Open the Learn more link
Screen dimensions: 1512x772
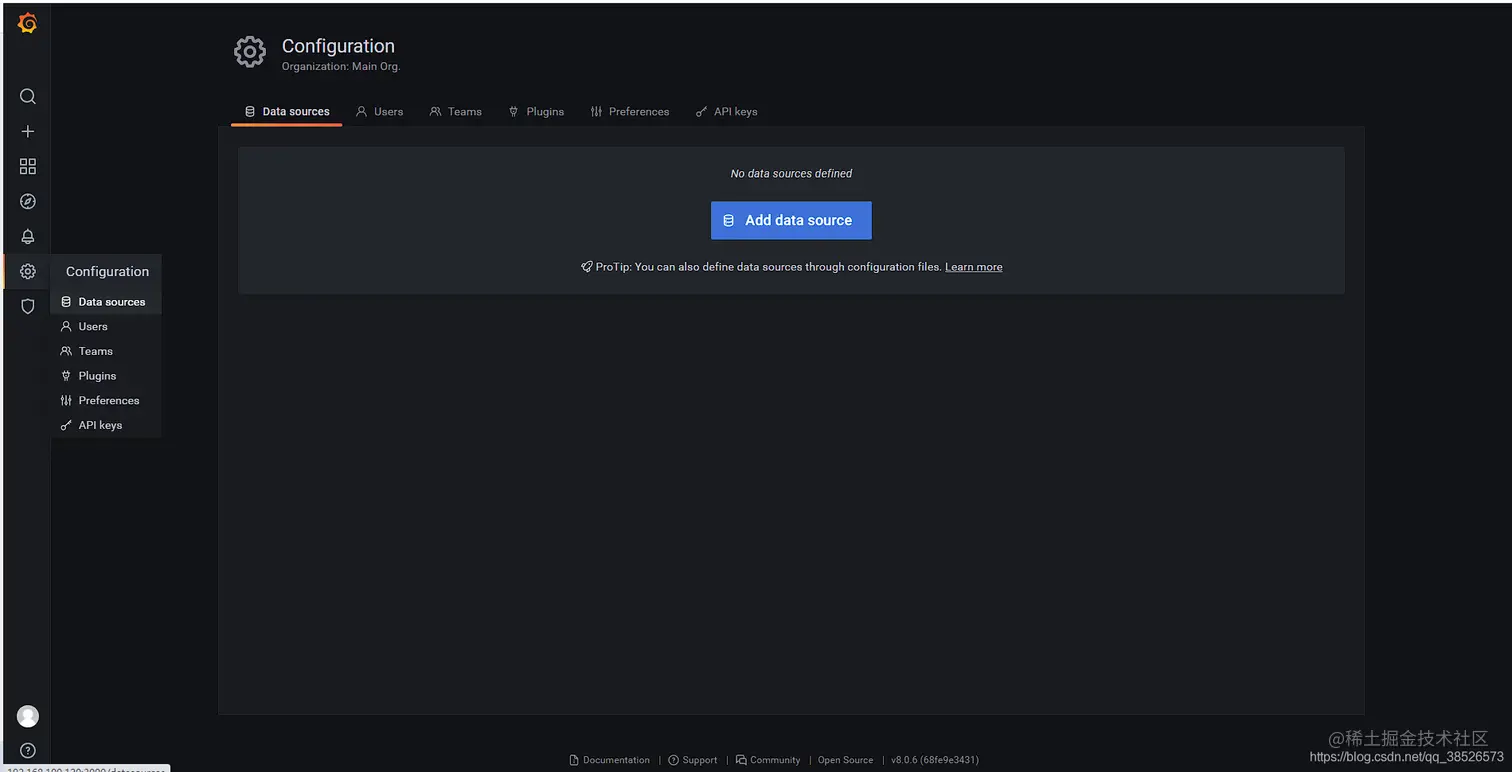pos(974,267)
